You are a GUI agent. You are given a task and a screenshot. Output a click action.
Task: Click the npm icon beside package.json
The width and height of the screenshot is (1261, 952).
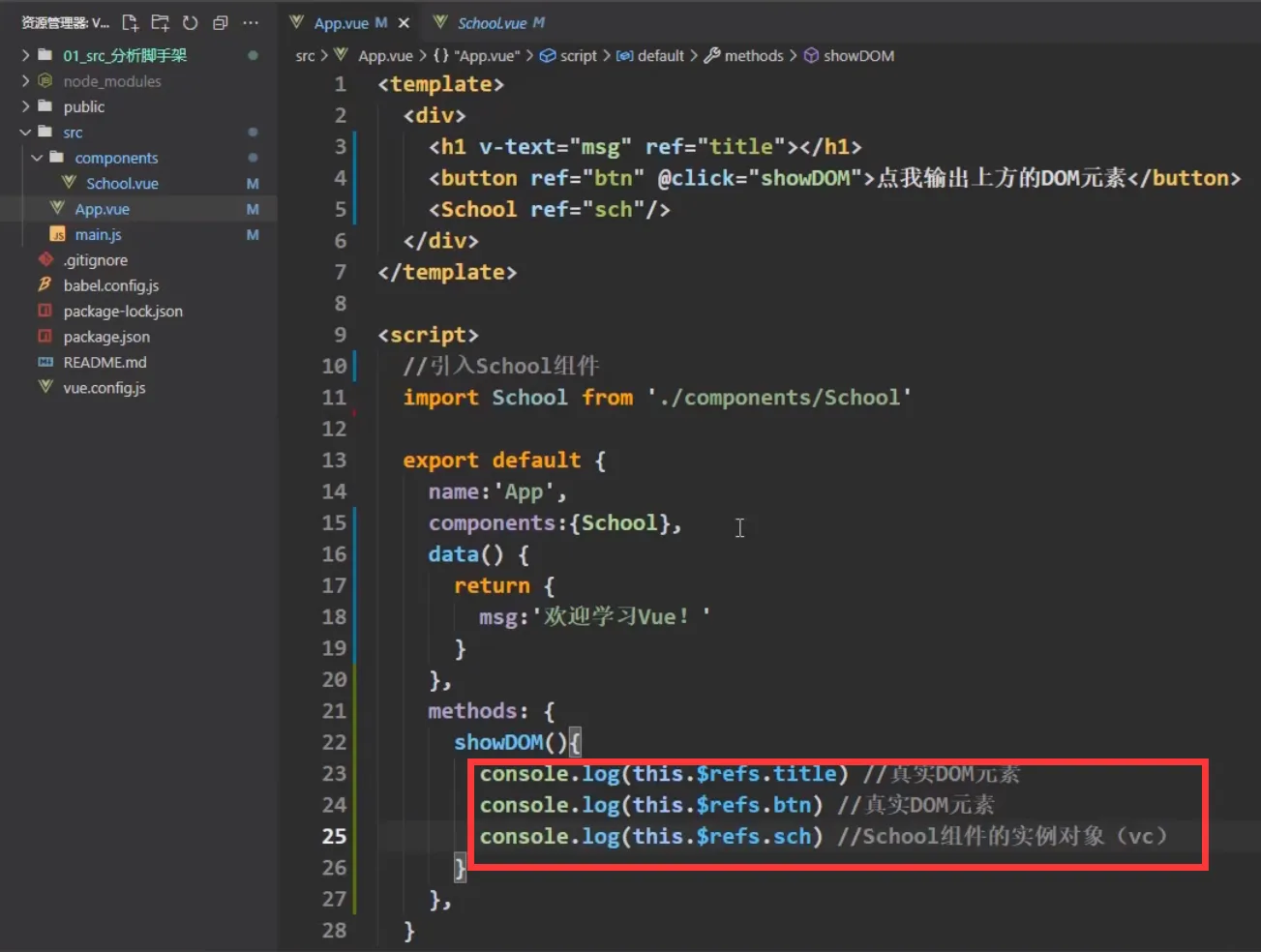click(x=45, y=336)
